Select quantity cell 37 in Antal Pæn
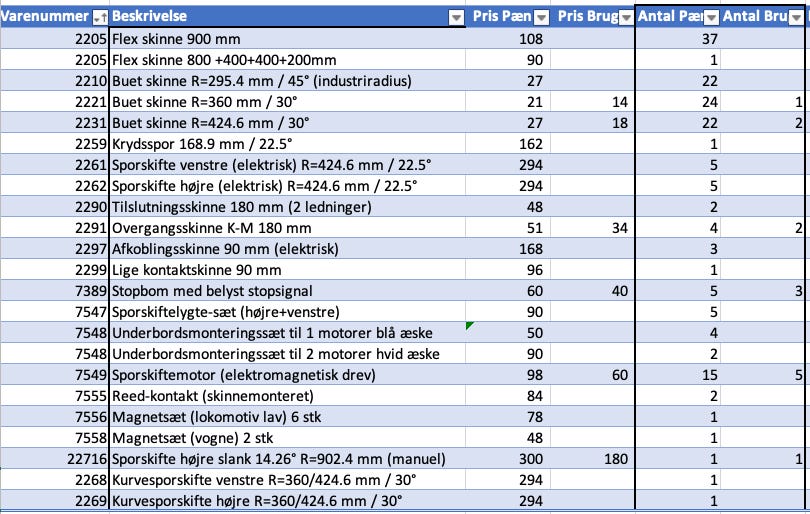The image size is (810, 514). pos(678,39)
